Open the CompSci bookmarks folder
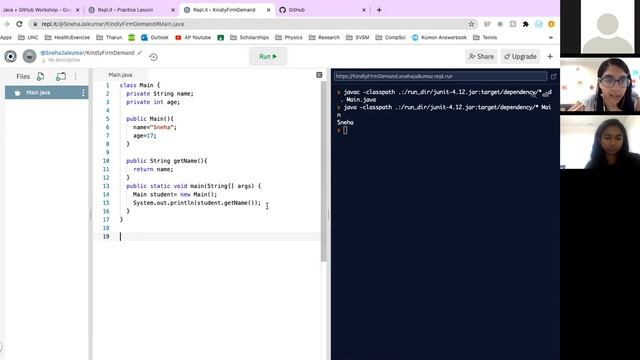Screen dimensions: 640x360 [390, 38]
